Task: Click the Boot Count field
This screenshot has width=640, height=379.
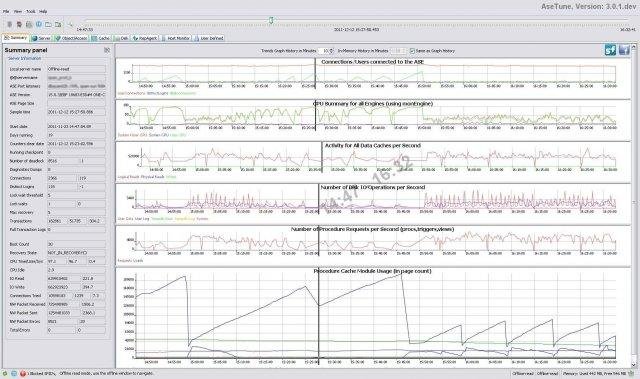Action: pyautogui.click(x=76, y=244)
